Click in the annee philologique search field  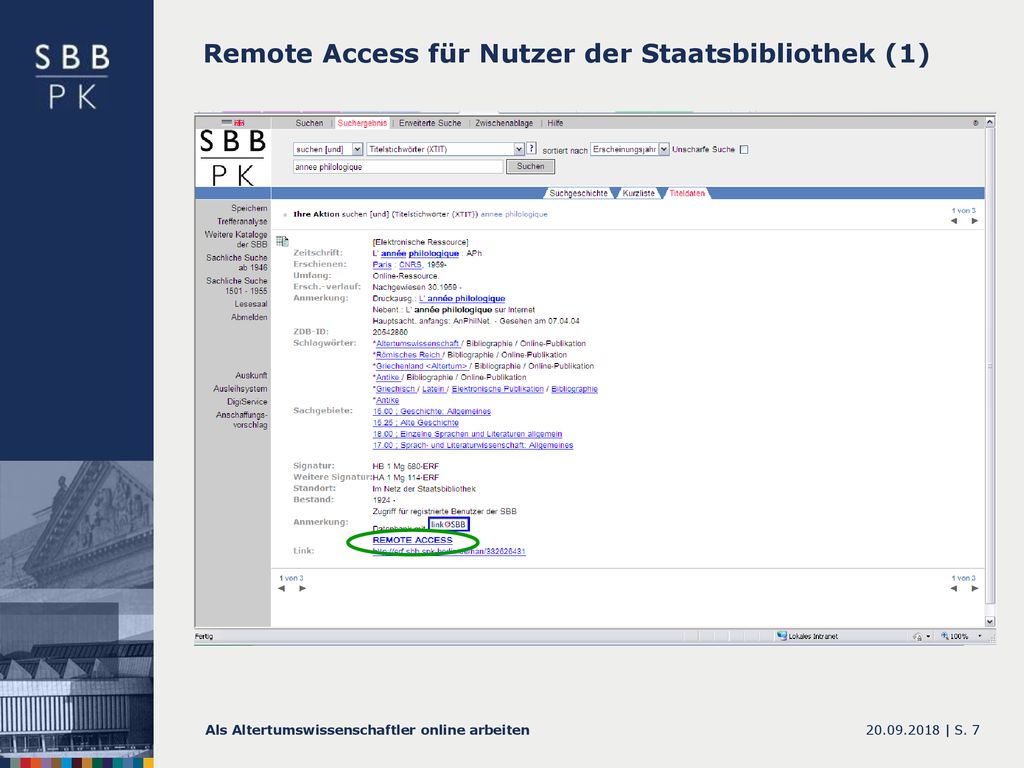click(x=398, y=167)
